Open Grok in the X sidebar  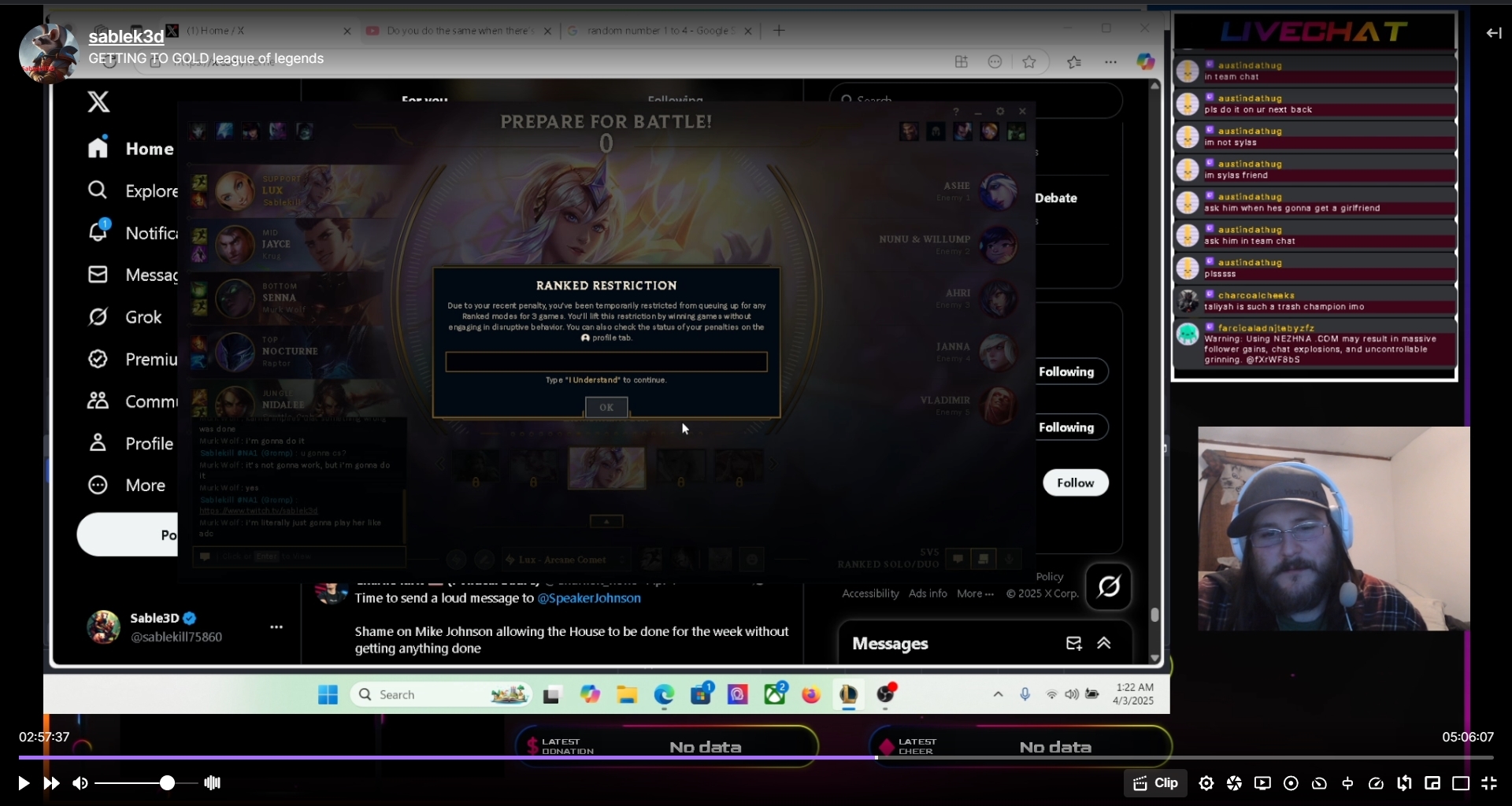(124, 316)
